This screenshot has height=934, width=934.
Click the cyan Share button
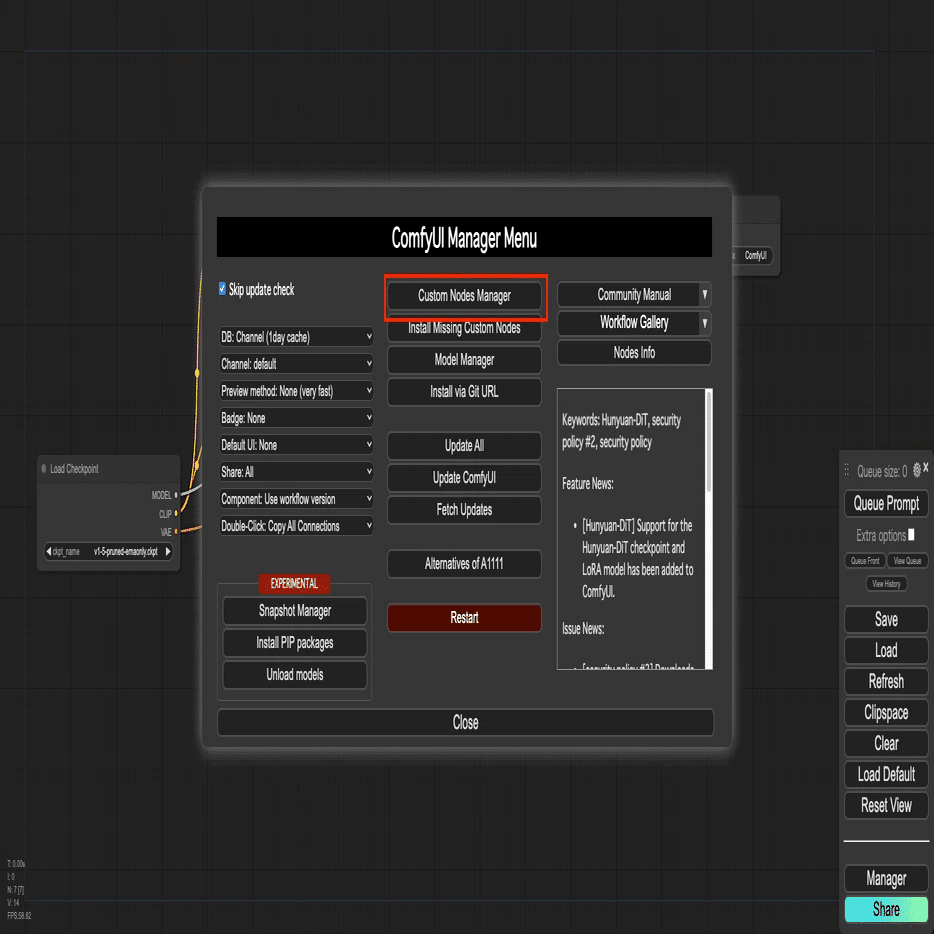point(886,910)
